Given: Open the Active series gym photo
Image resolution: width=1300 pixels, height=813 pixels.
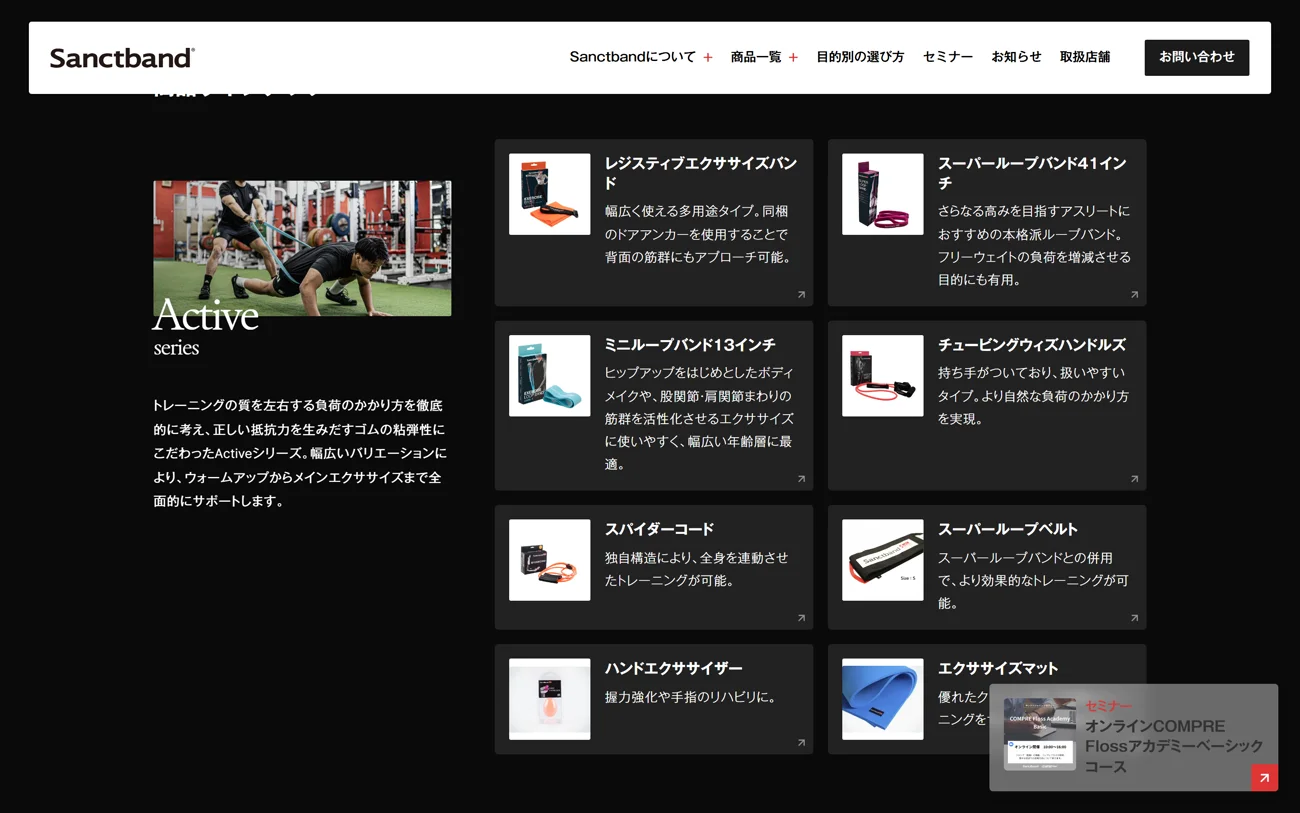Looking at the screenshot, I should (x=302, y=248).
